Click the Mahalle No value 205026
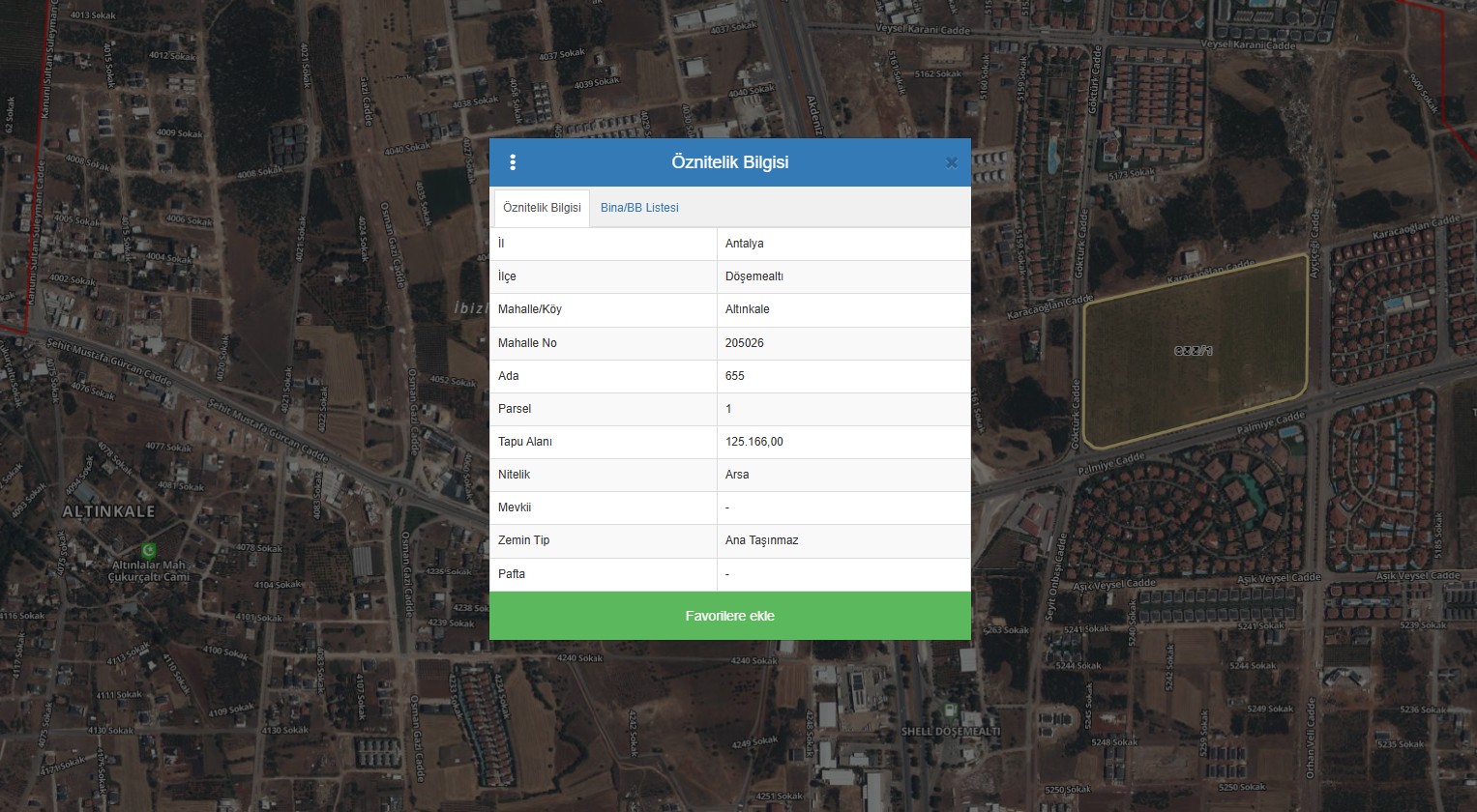This screenshot has width=1477, height=812. (x=745, y=343)
